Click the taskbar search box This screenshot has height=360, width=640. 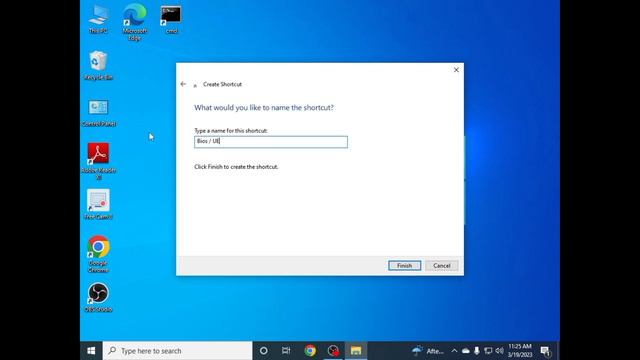point(178,351)
